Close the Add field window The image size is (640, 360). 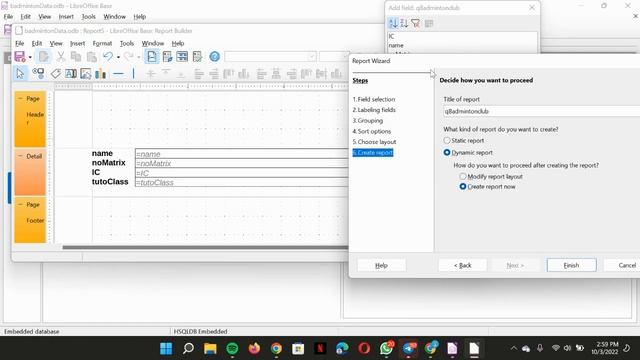click(532, 7)
